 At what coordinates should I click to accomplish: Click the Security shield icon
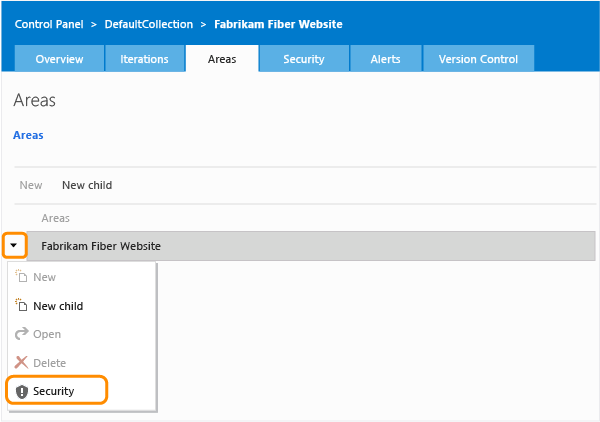coord(22,391)
